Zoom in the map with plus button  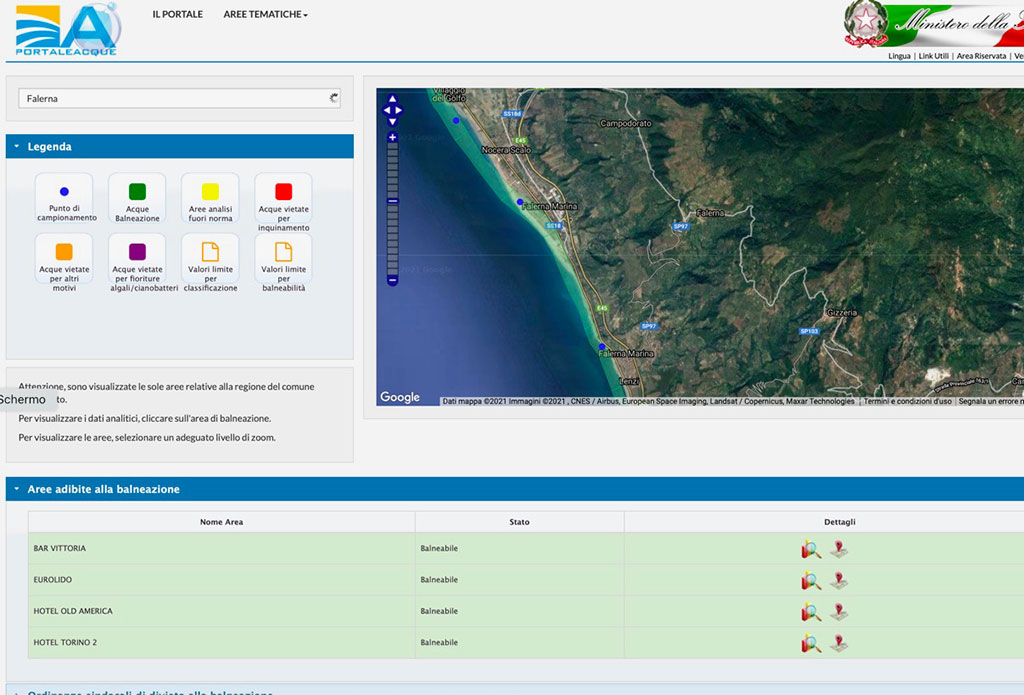392,137
